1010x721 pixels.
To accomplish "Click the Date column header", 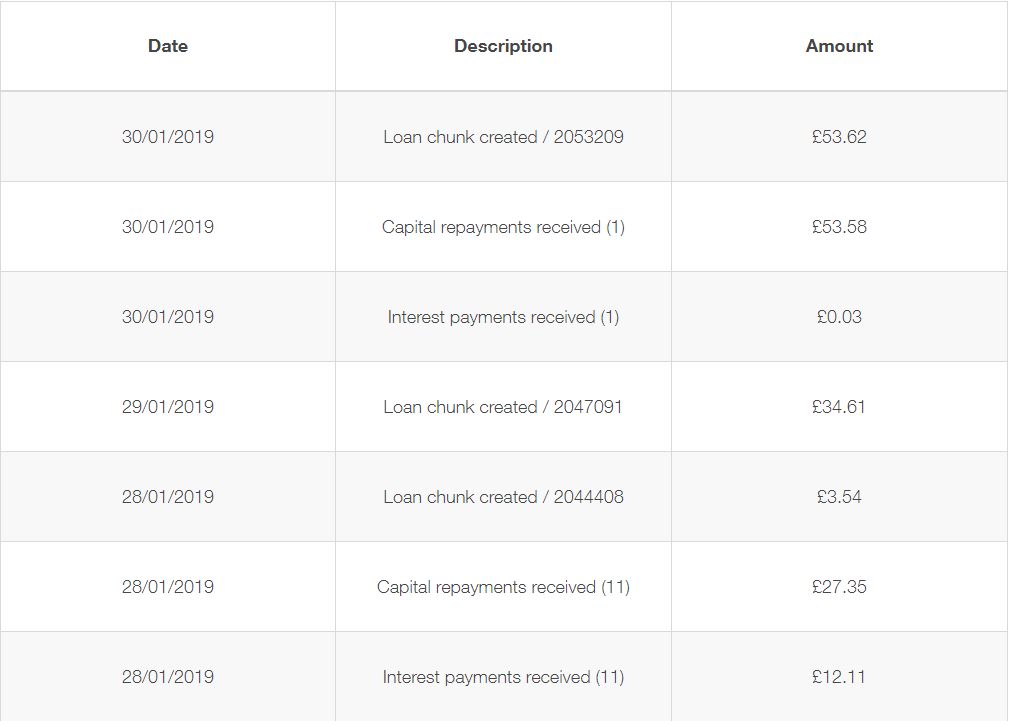I will 167,46.
